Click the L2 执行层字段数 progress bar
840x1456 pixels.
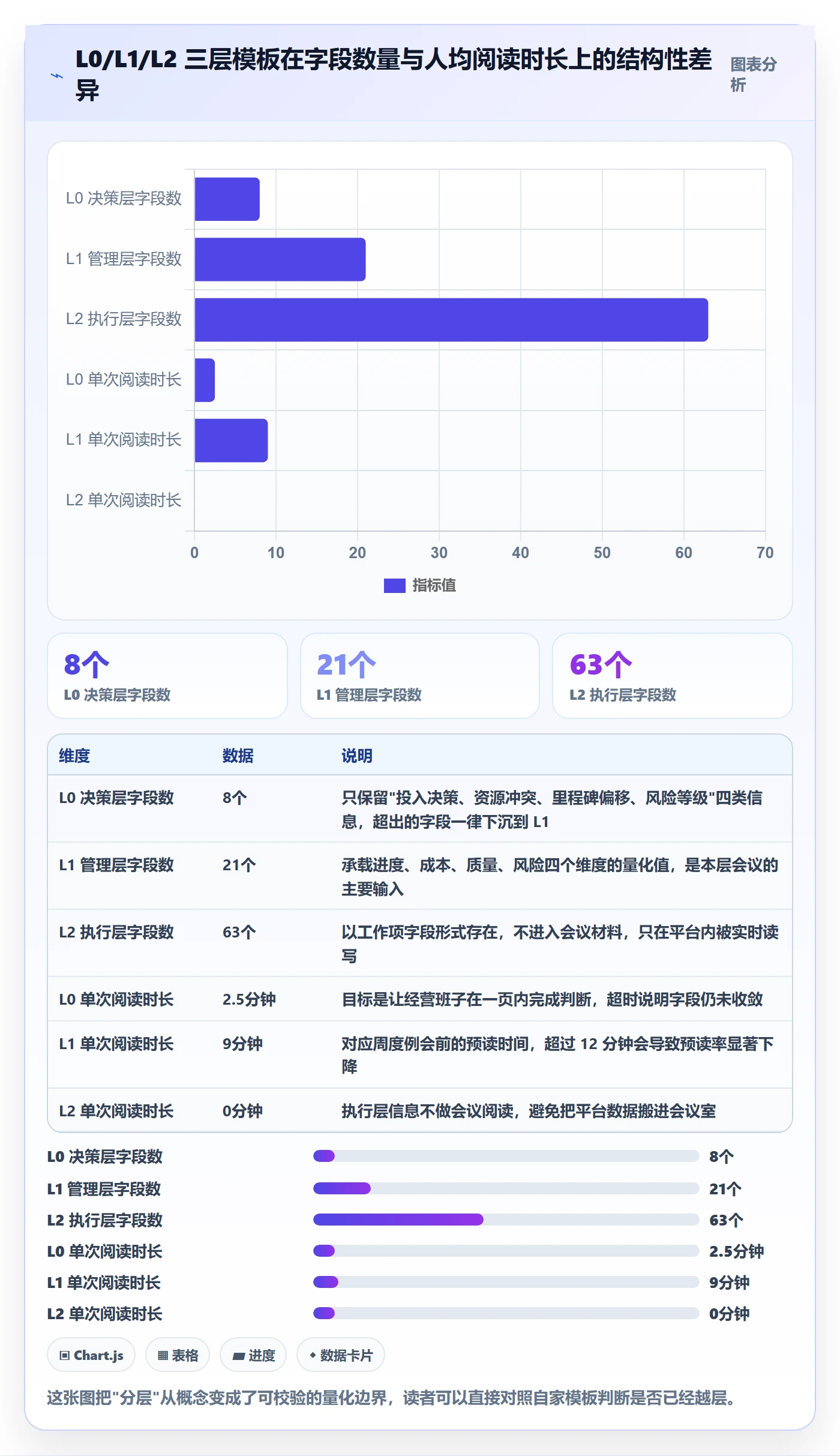506,1220
